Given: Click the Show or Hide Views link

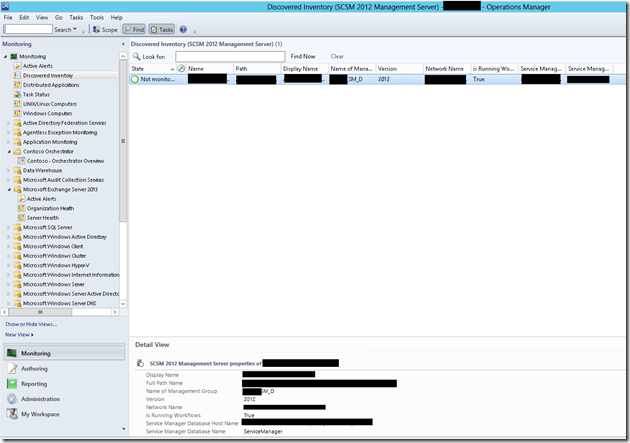Looking at the screenshot, I should (31, 324).
